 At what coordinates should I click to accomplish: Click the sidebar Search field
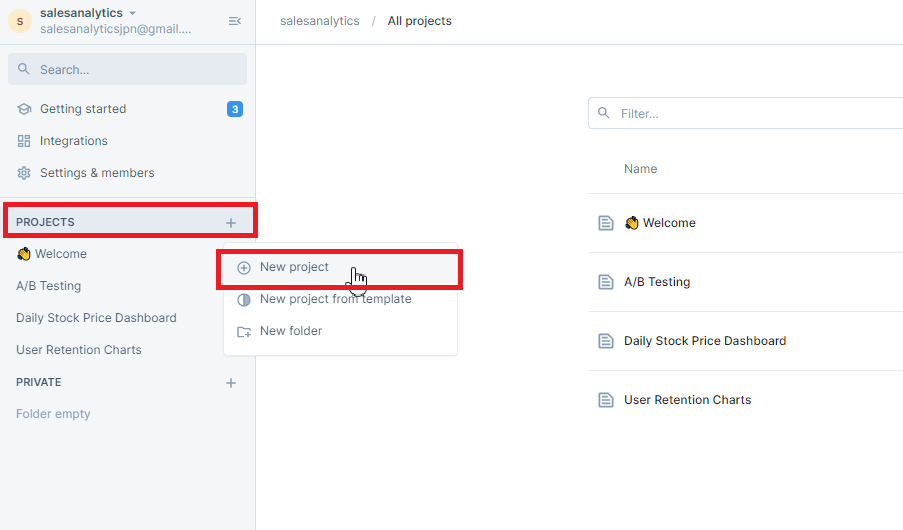point(127,69)
